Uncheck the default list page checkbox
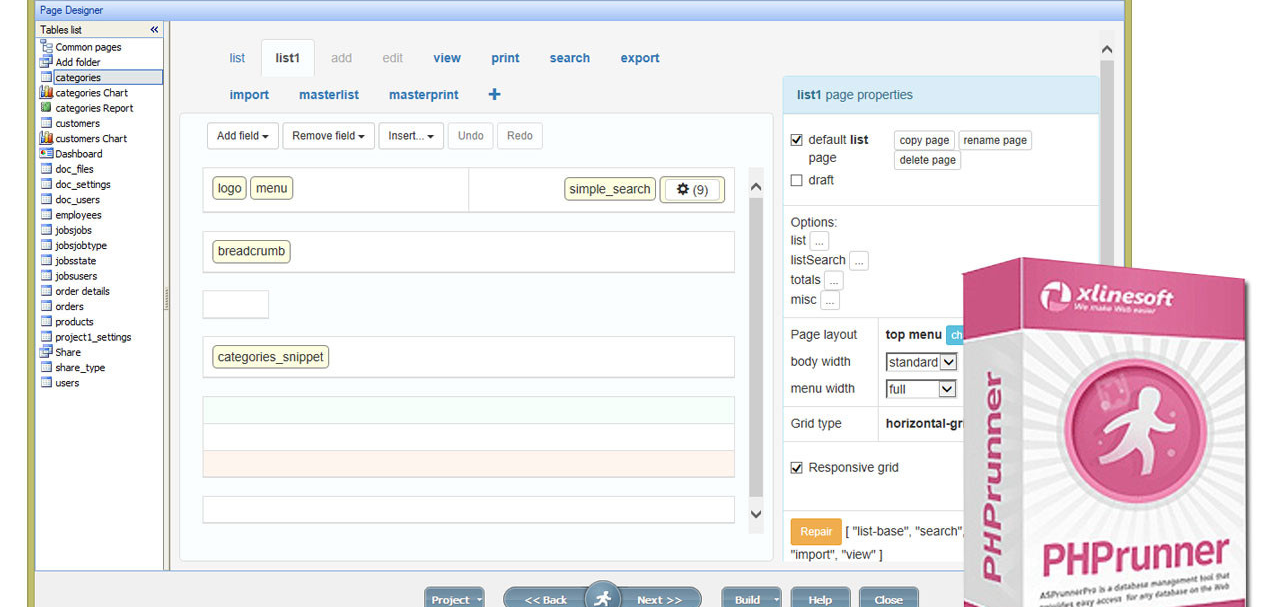This screenshot has height=607, width=1280. pos(797,140)
